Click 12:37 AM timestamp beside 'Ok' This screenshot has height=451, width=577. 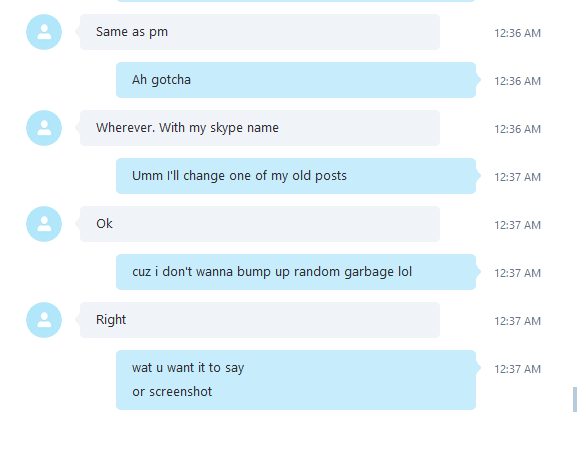[517, 225]
